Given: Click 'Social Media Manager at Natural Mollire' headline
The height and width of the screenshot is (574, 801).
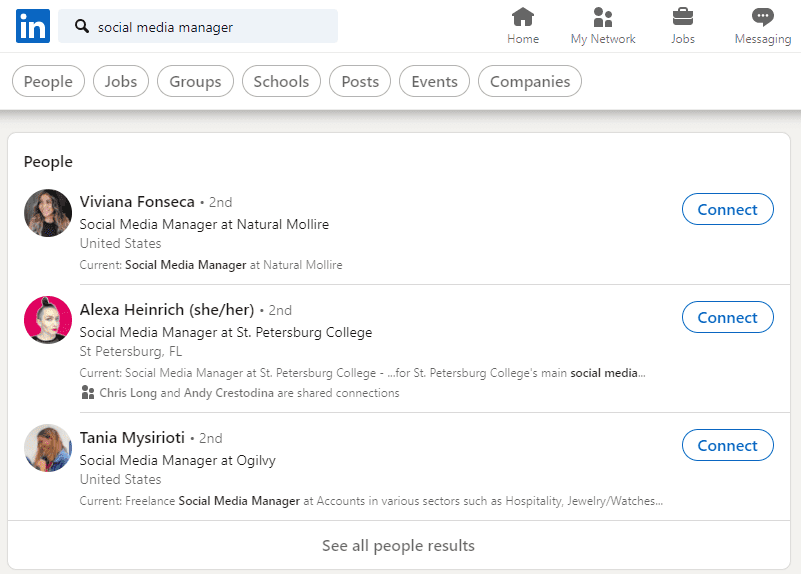Looking at the screenshot, I should [x=204, y=224].
